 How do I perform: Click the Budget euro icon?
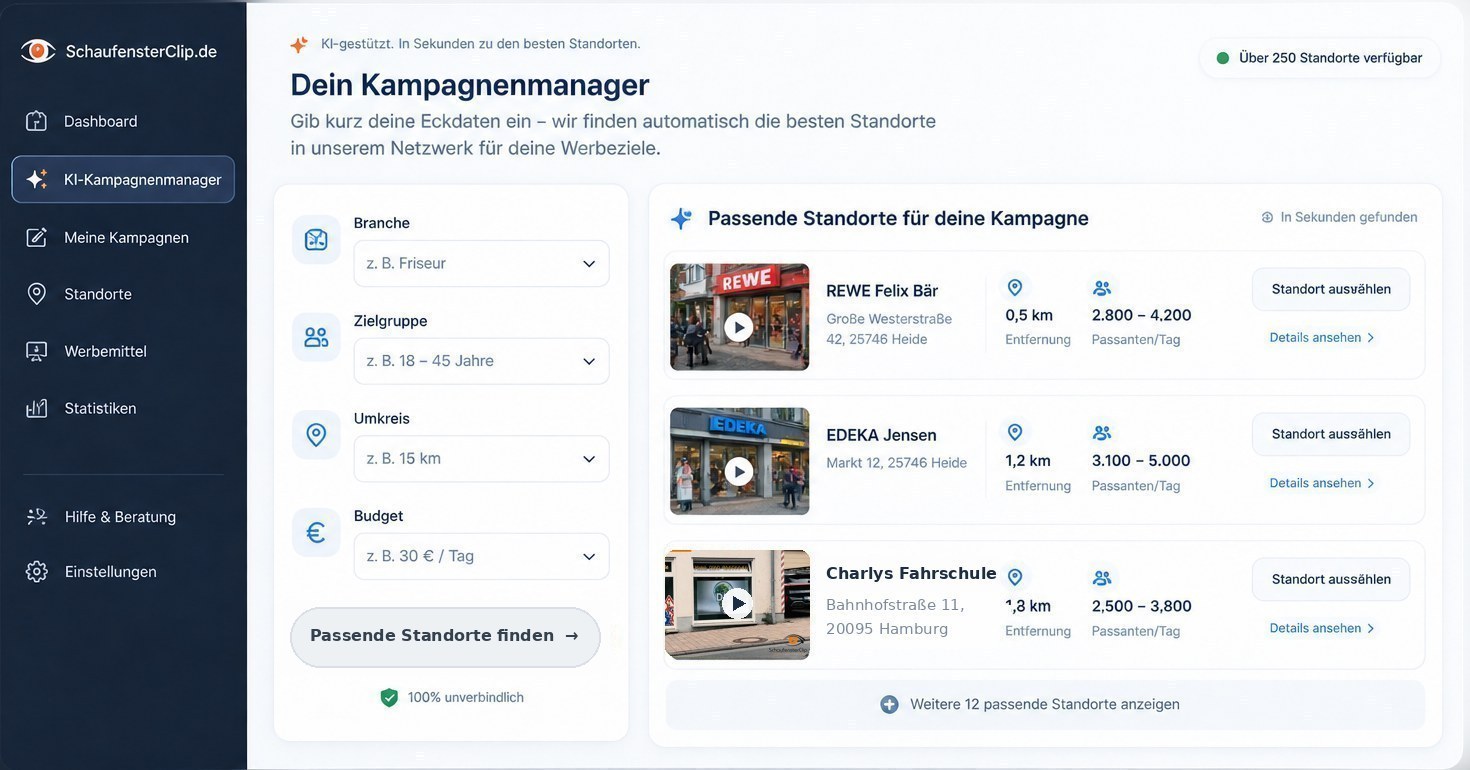click(x=316, y=533)
